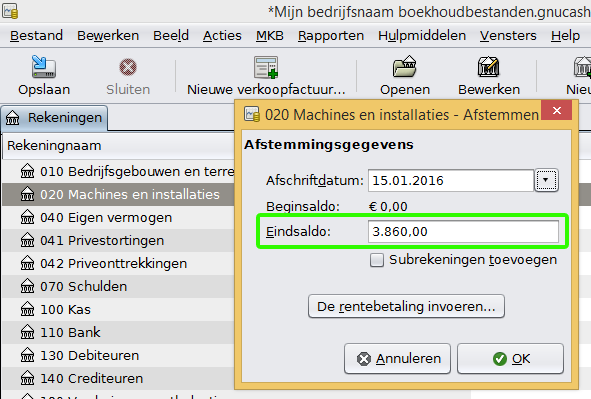Click the Eindsaldo amount field
The image size is (591, 399).
[x=463, y=231]
